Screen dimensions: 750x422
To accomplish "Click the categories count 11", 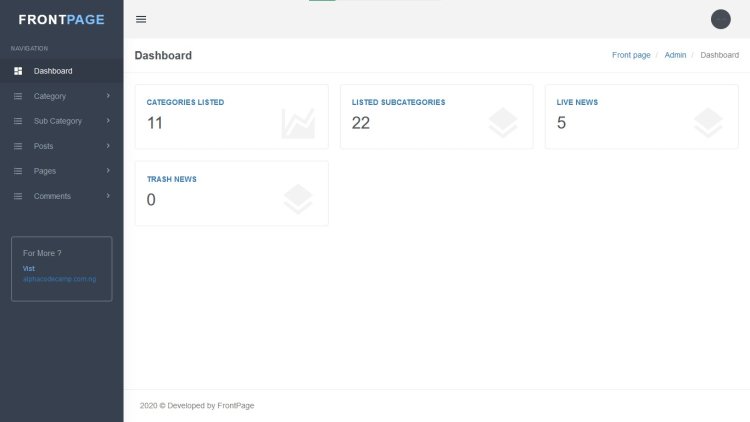I will point(154,123).
